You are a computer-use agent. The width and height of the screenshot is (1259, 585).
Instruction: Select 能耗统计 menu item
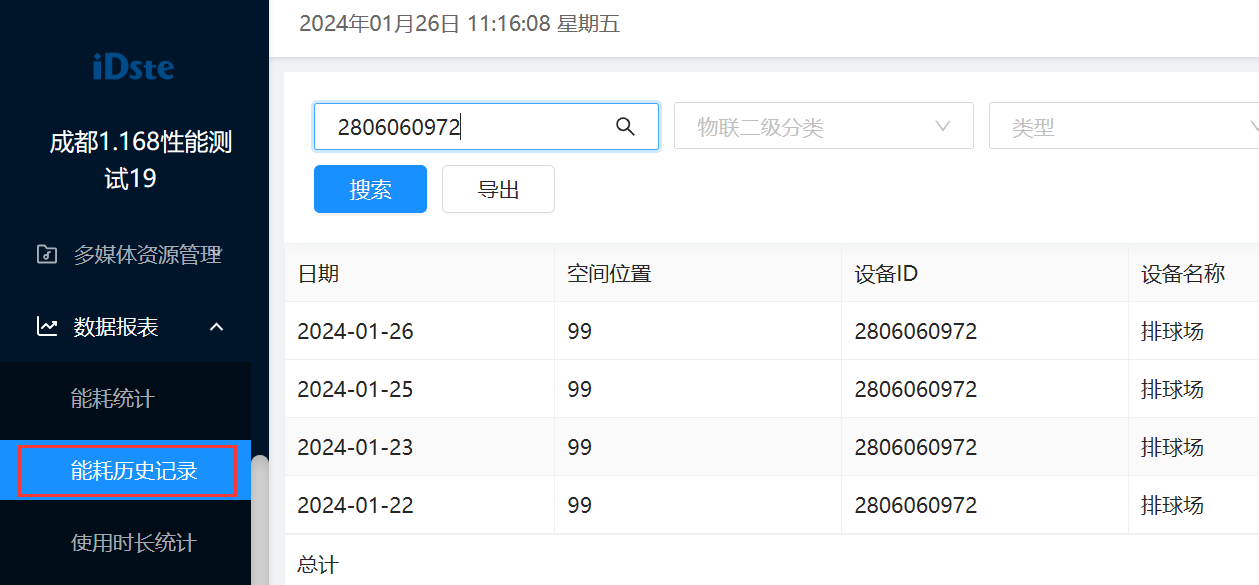click(x=113, y=399)
